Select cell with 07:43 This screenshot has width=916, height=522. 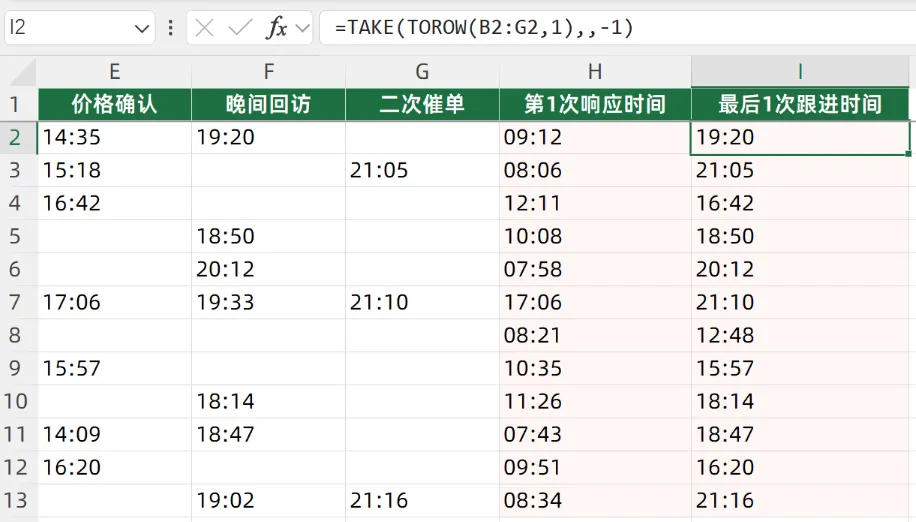point(595,434)
